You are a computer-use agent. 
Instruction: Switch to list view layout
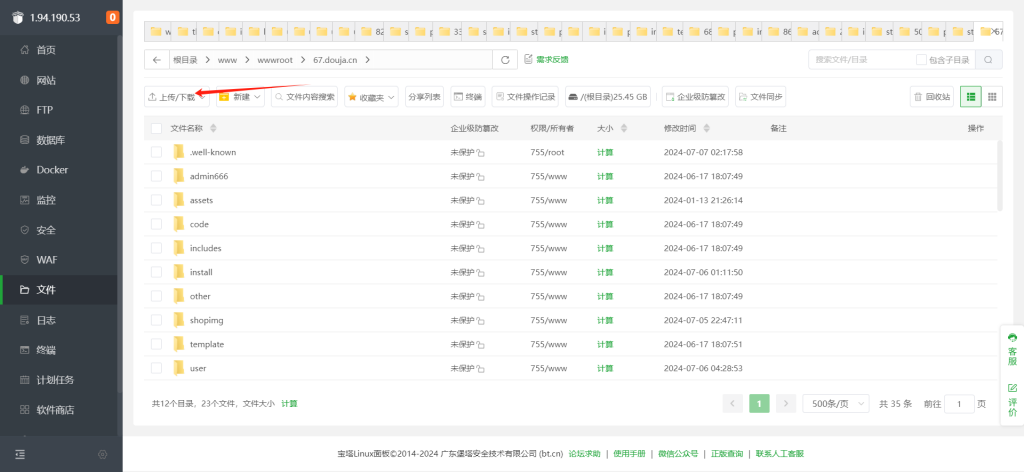coord(971,97)
